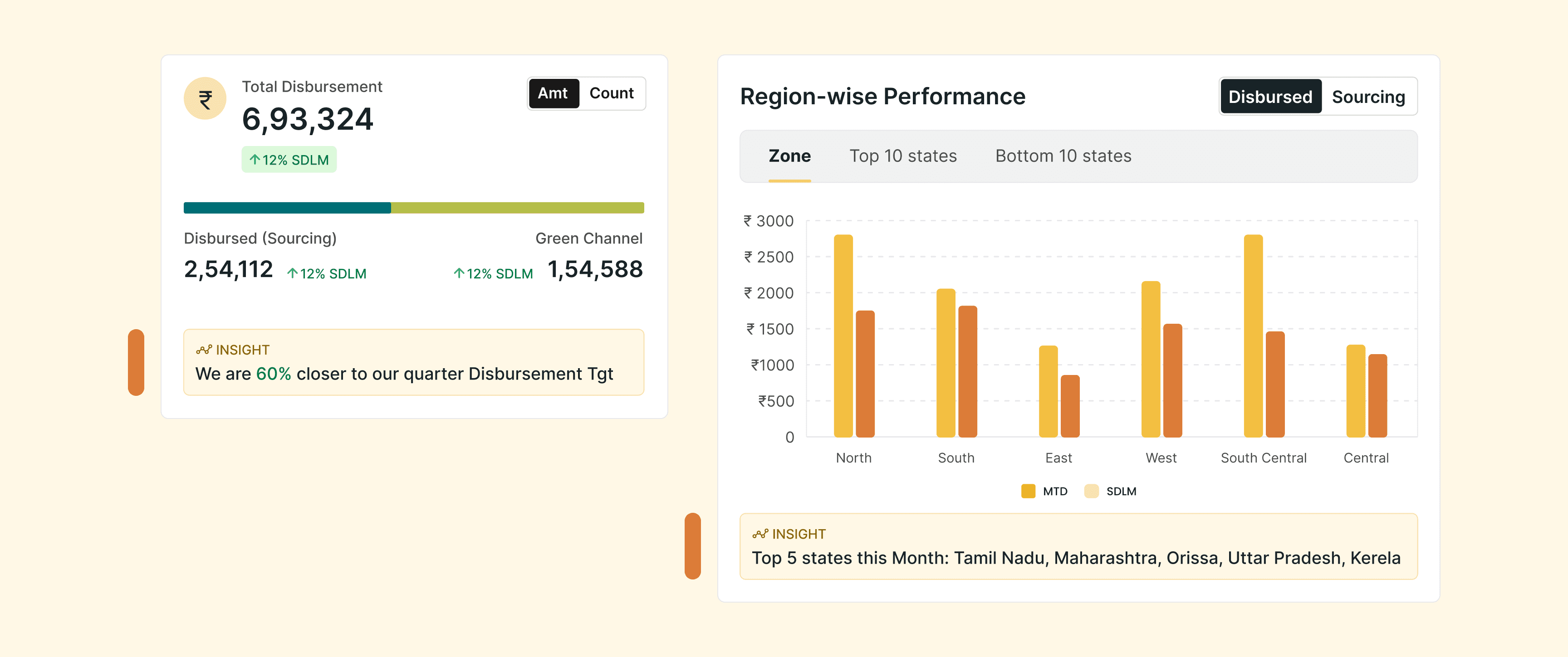Toggle chart to Sourcing data
The image size is (1568, 657).
(1368, 97)
